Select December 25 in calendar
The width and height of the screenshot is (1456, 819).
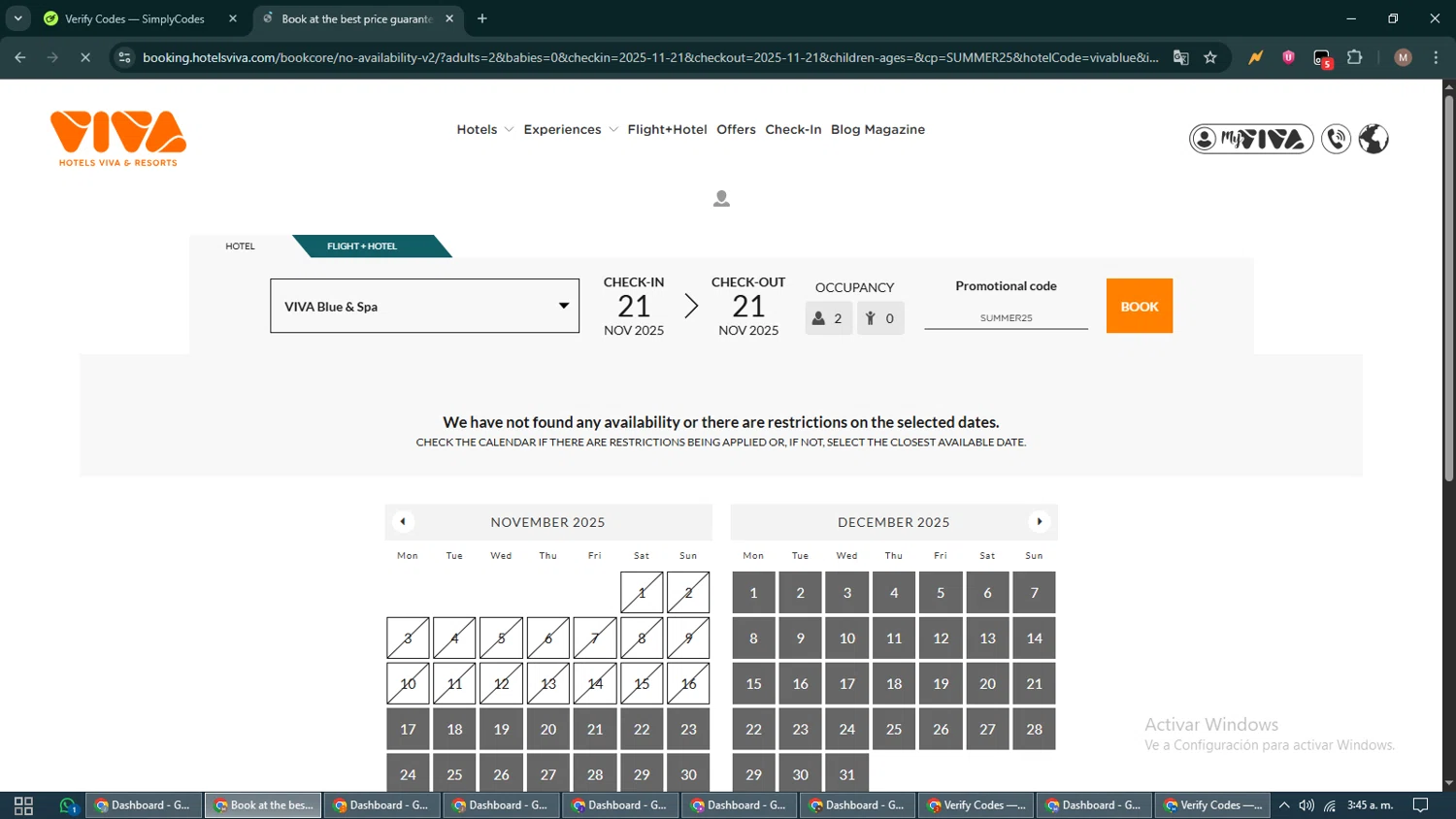pyautogui.click(x=894, y=729)
